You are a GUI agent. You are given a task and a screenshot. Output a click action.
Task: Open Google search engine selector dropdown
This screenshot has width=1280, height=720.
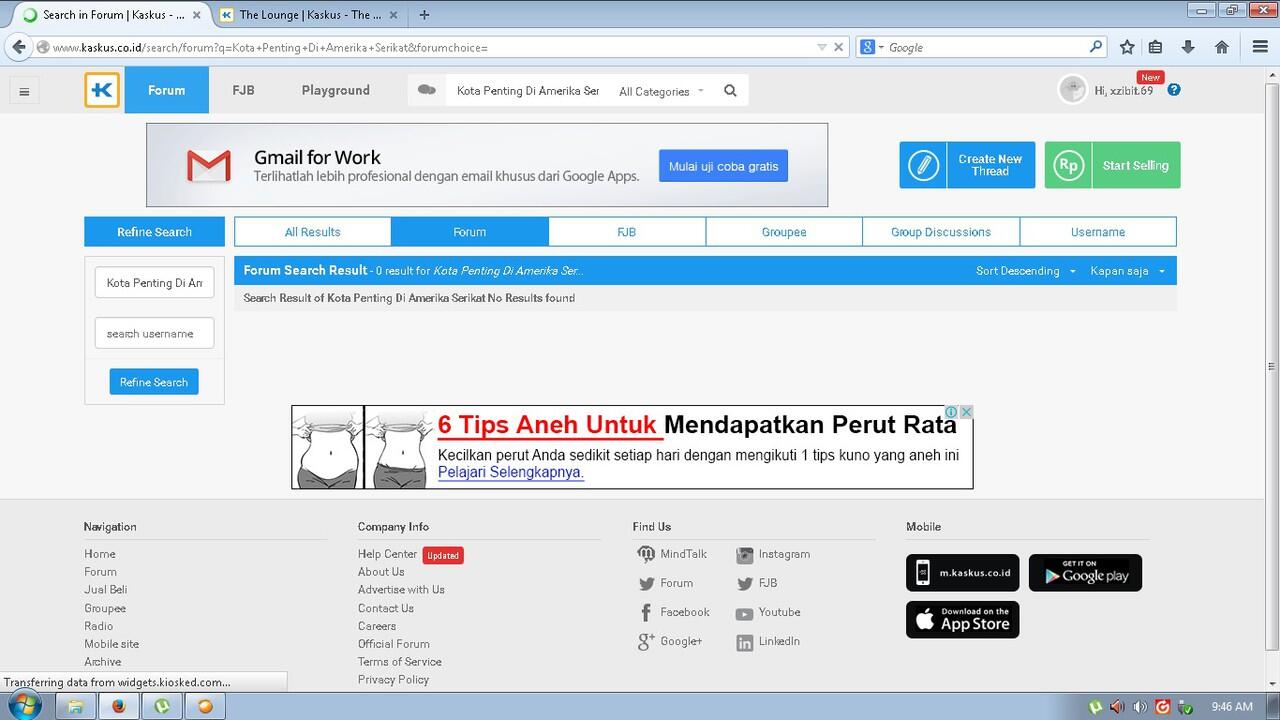click(x=870, y=47)
